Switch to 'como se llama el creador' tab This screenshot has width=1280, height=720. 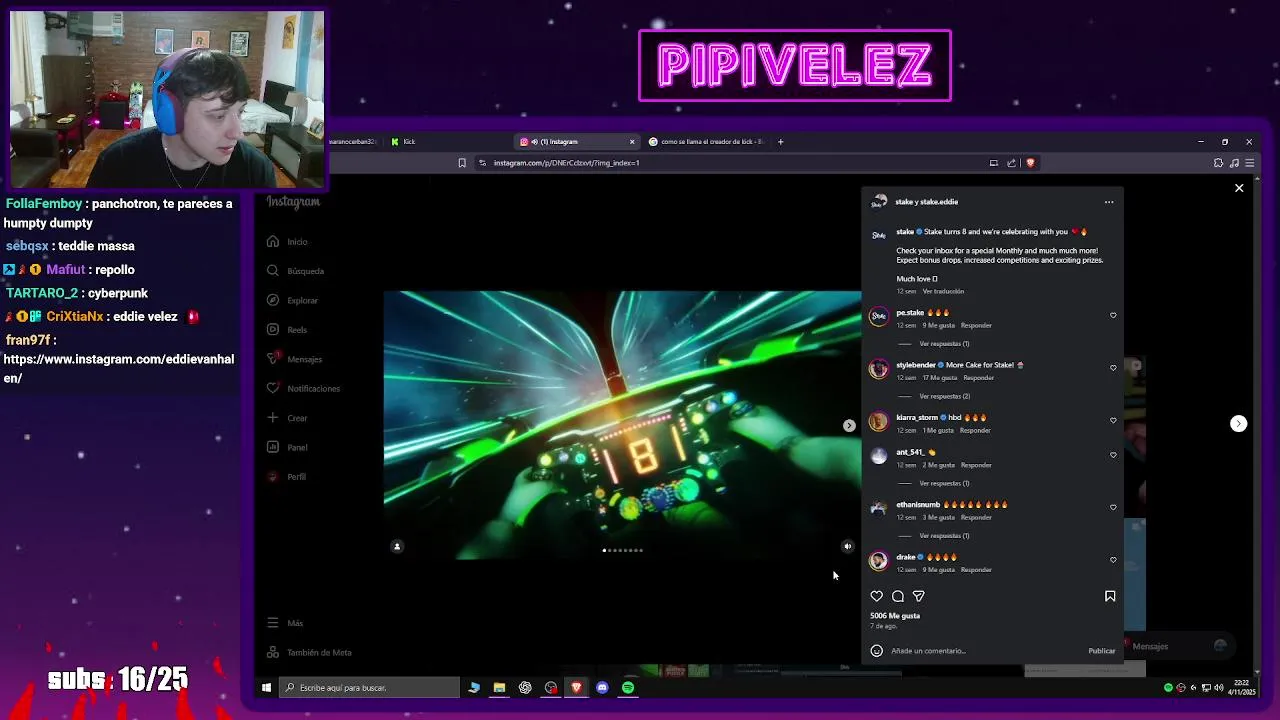pos(706,142)
